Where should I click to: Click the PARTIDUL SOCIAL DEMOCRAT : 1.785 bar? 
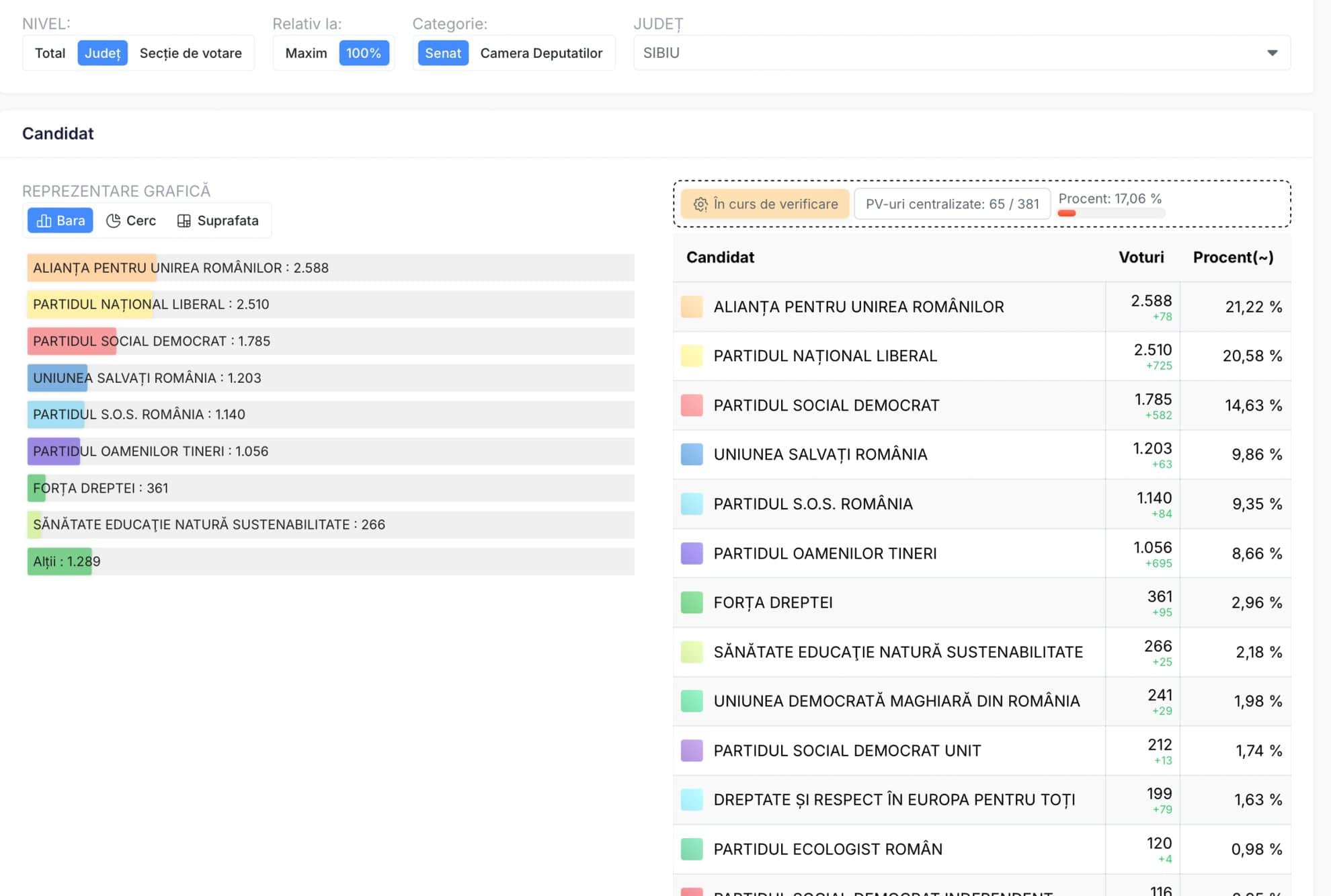pos(331,341)
